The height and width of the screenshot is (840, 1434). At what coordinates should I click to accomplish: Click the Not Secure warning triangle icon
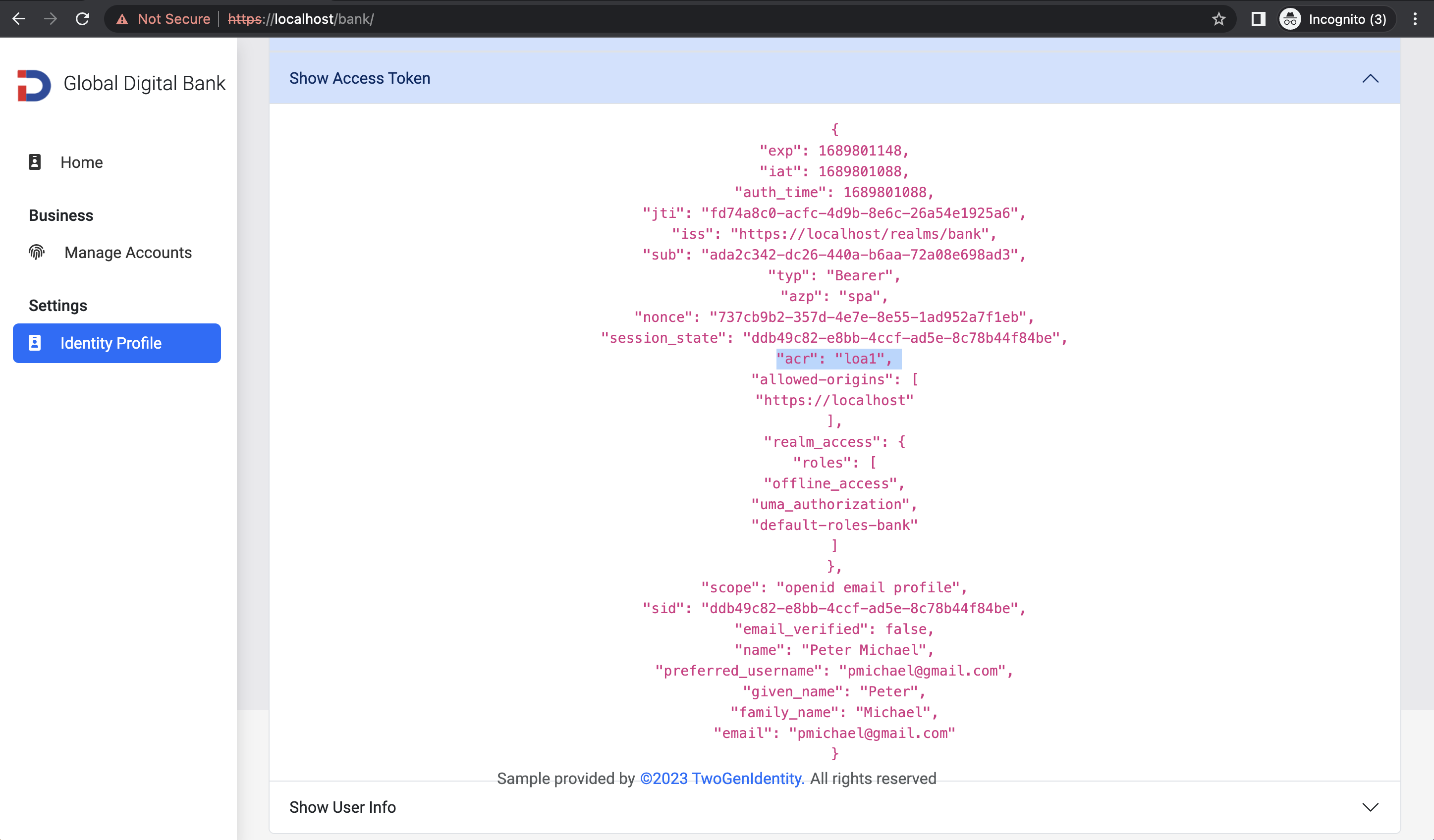122,19
